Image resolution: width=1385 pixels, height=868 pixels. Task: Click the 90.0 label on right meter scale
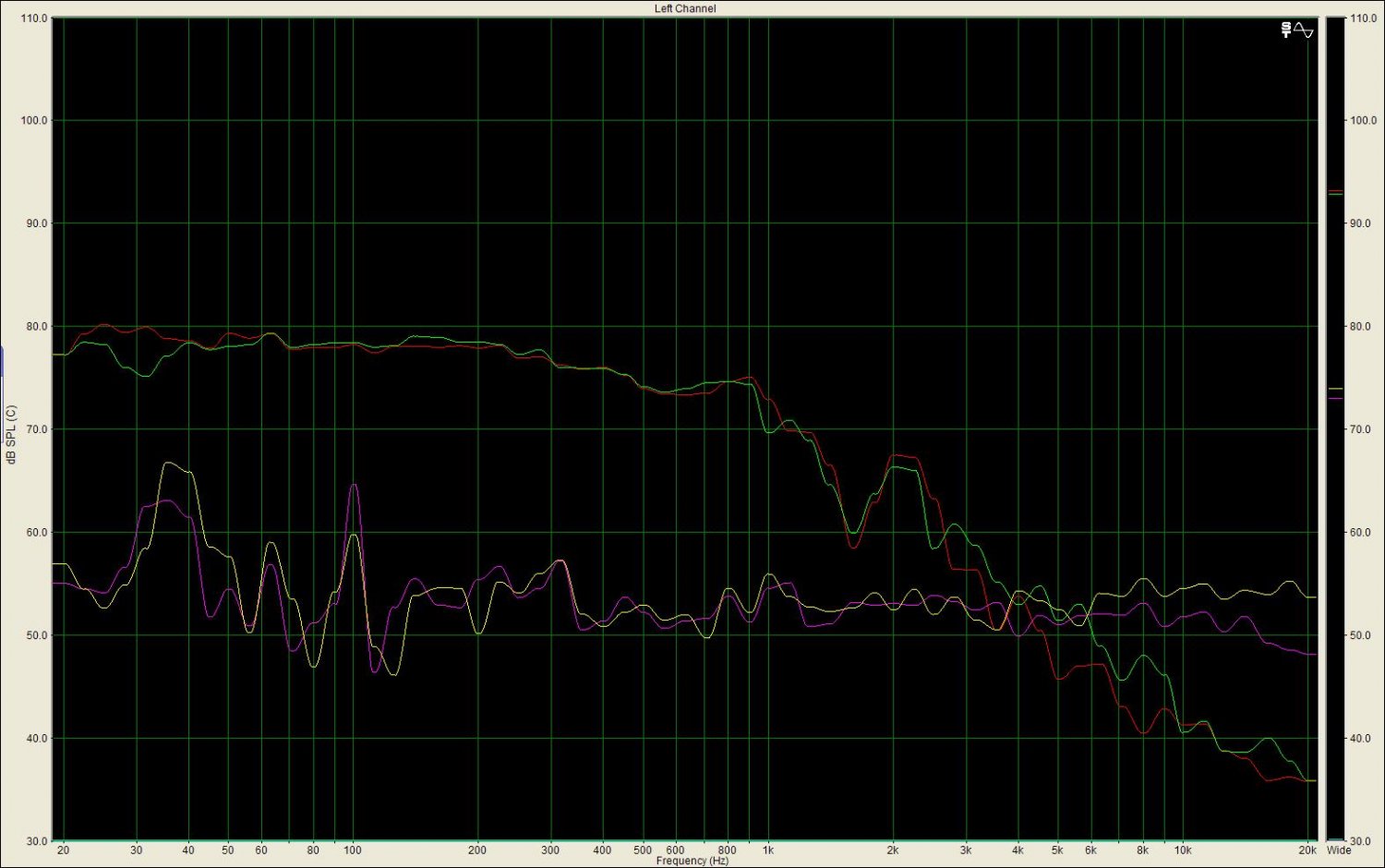[1360, 223]
